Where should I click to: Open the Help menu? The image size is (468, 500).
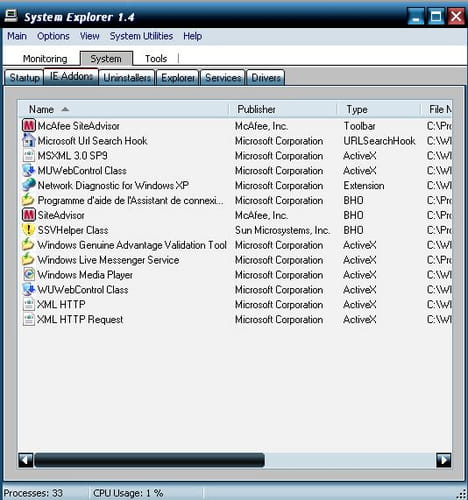[x=192, y=36]
